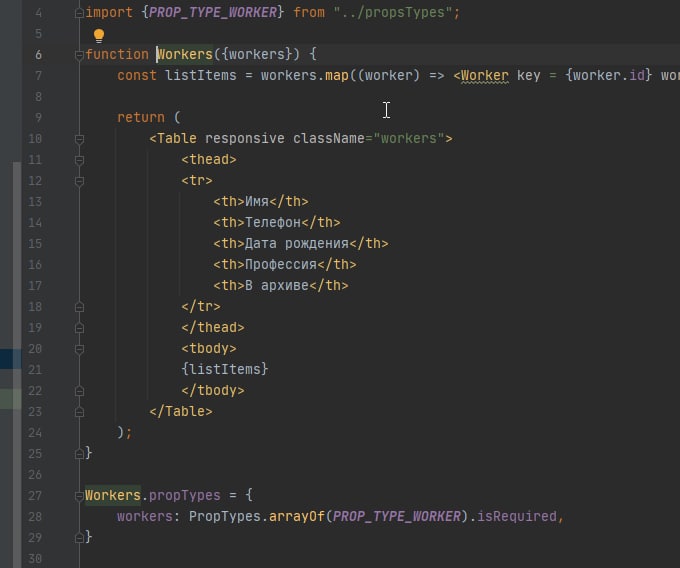The image size is (680, 568).
Task: Click the Телефон table header text
Action: click(273, 222)
